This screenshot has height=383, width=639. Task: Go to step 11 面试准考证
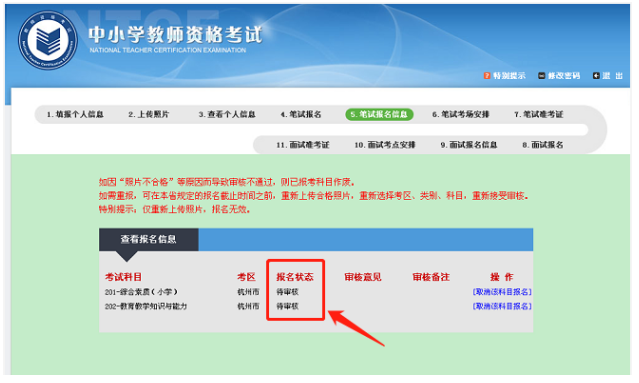[x=303, y=145]
